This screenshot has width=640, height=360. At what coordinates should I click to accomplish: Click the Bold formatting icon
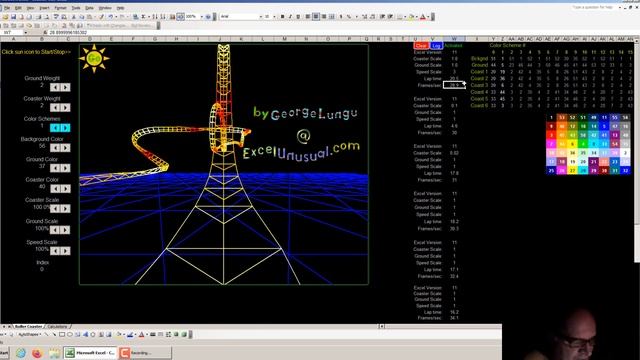(x=282, y=17)
